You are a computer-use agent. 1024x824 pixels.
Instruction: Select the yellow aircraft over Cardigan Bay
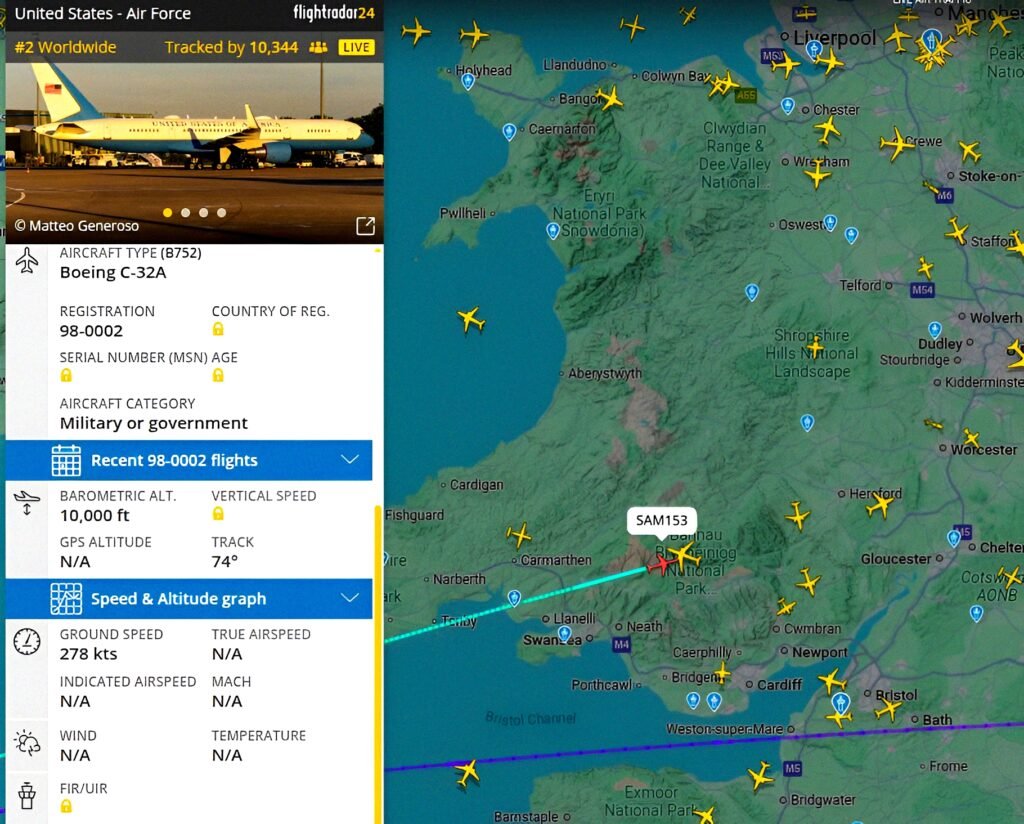pyautogui.click(x=471, y=320)
